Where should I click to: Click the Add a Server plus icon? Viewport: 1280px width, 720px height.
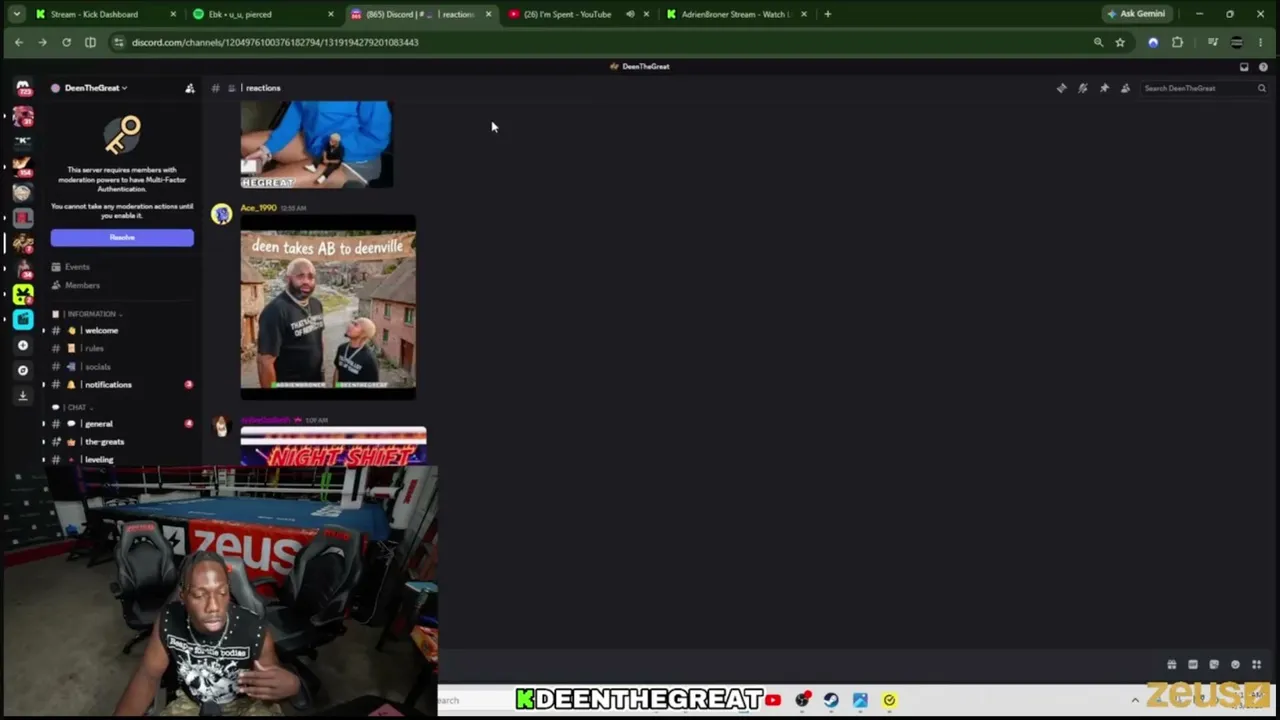click(23, 345)
